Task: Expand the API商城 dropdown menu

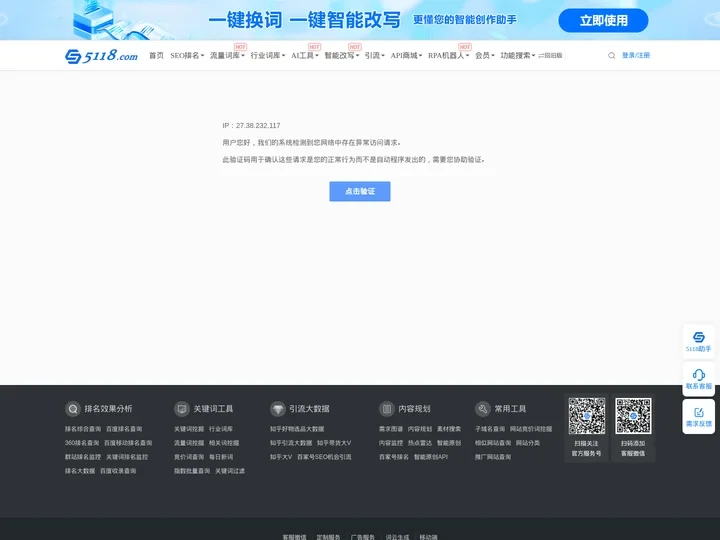Action: [x=406, y=56]
